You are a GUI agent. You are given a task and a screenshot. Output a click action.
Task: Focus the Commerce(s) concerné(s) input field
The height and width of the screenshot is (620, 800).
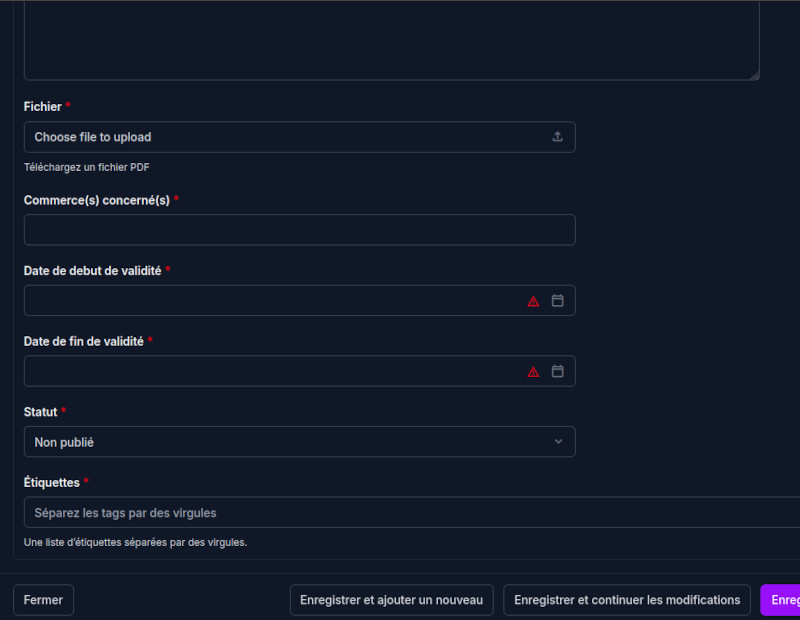tap(299, 230)
